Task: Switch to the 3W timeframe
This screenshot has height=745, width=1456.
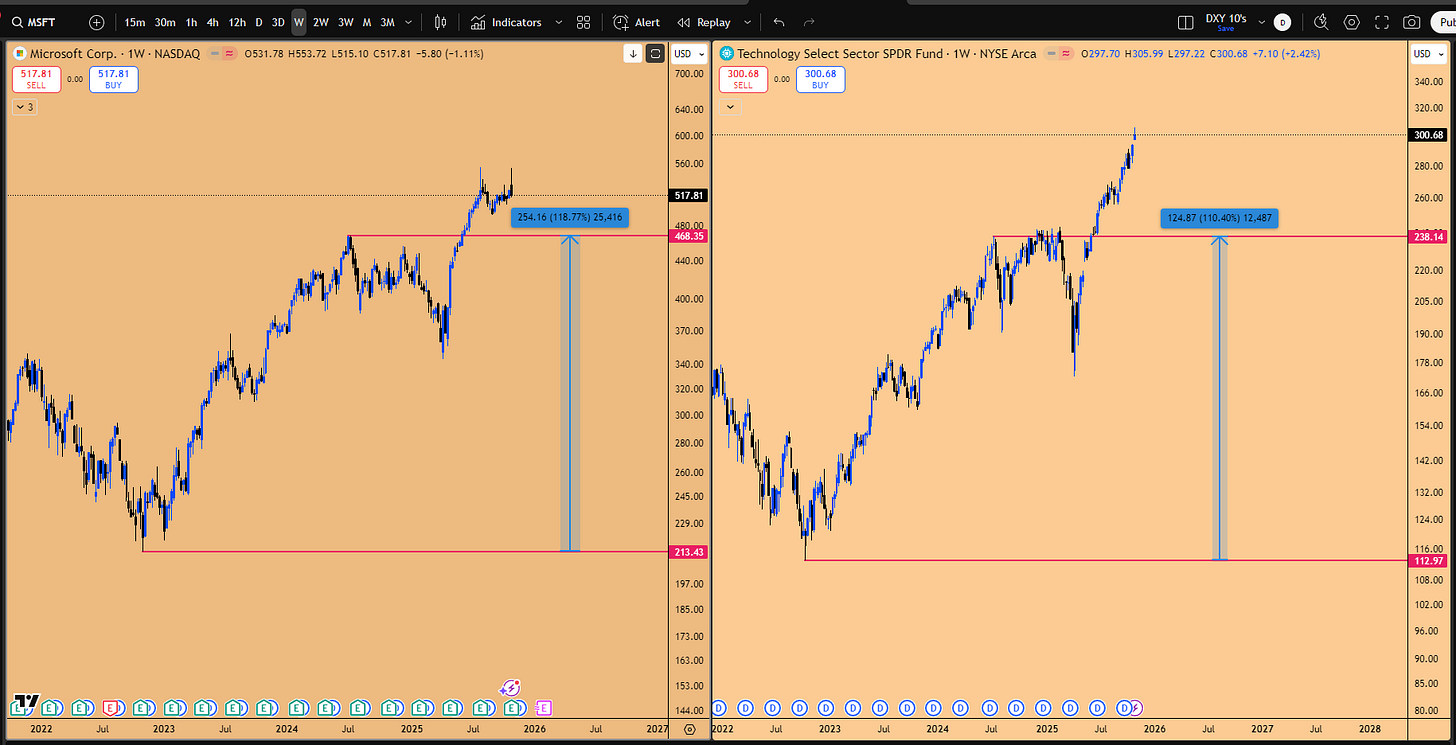Action: (345, 22)
